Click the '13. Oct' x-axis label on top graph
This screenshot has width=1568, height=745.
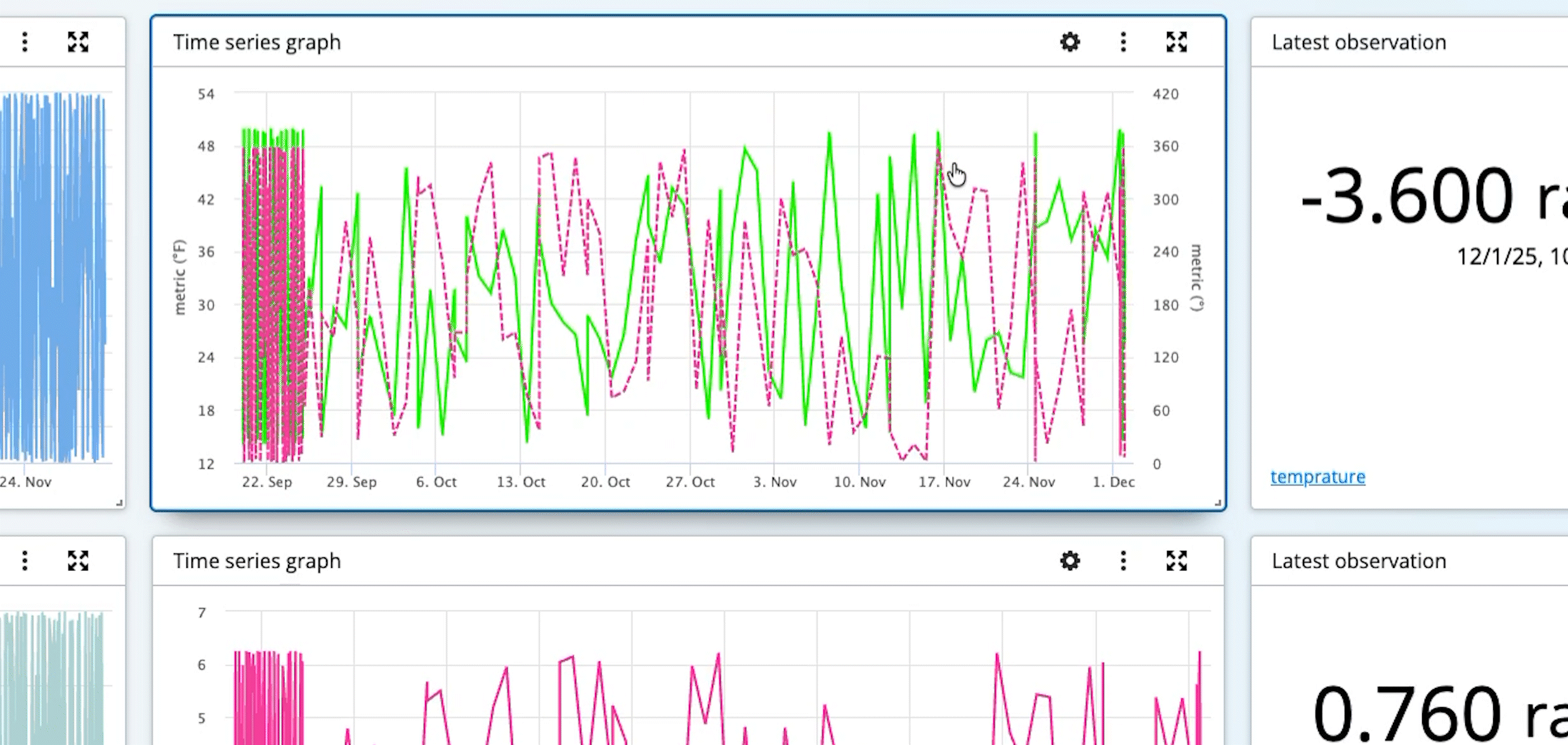(x=521, y=482)
